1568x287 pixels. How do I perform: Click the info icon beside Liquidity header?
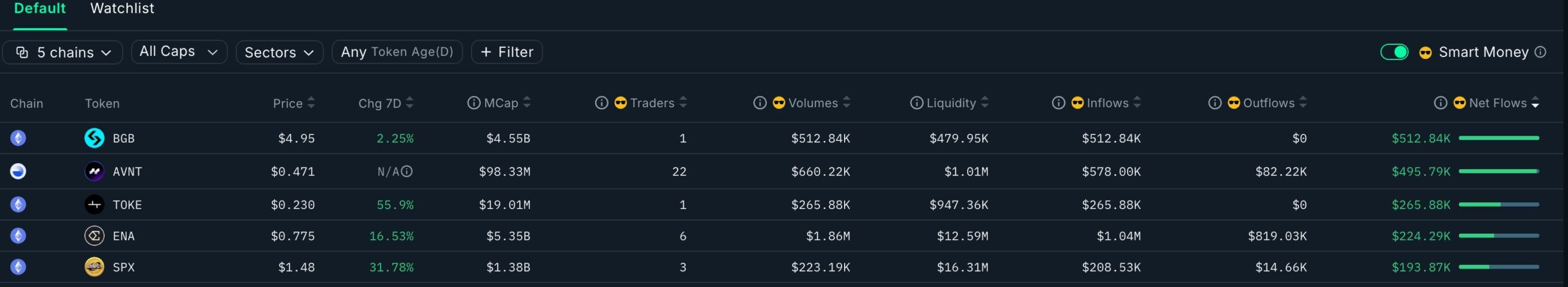[916, 103]
